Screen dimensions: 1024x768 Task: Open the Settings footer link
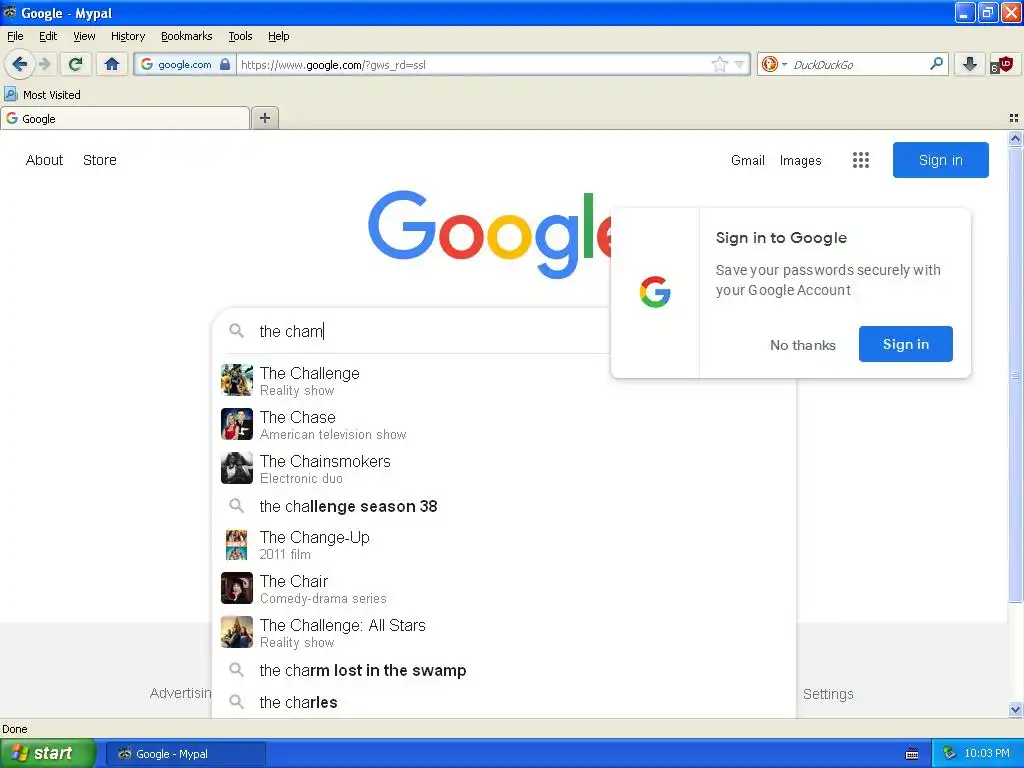[x=827, y=694]
